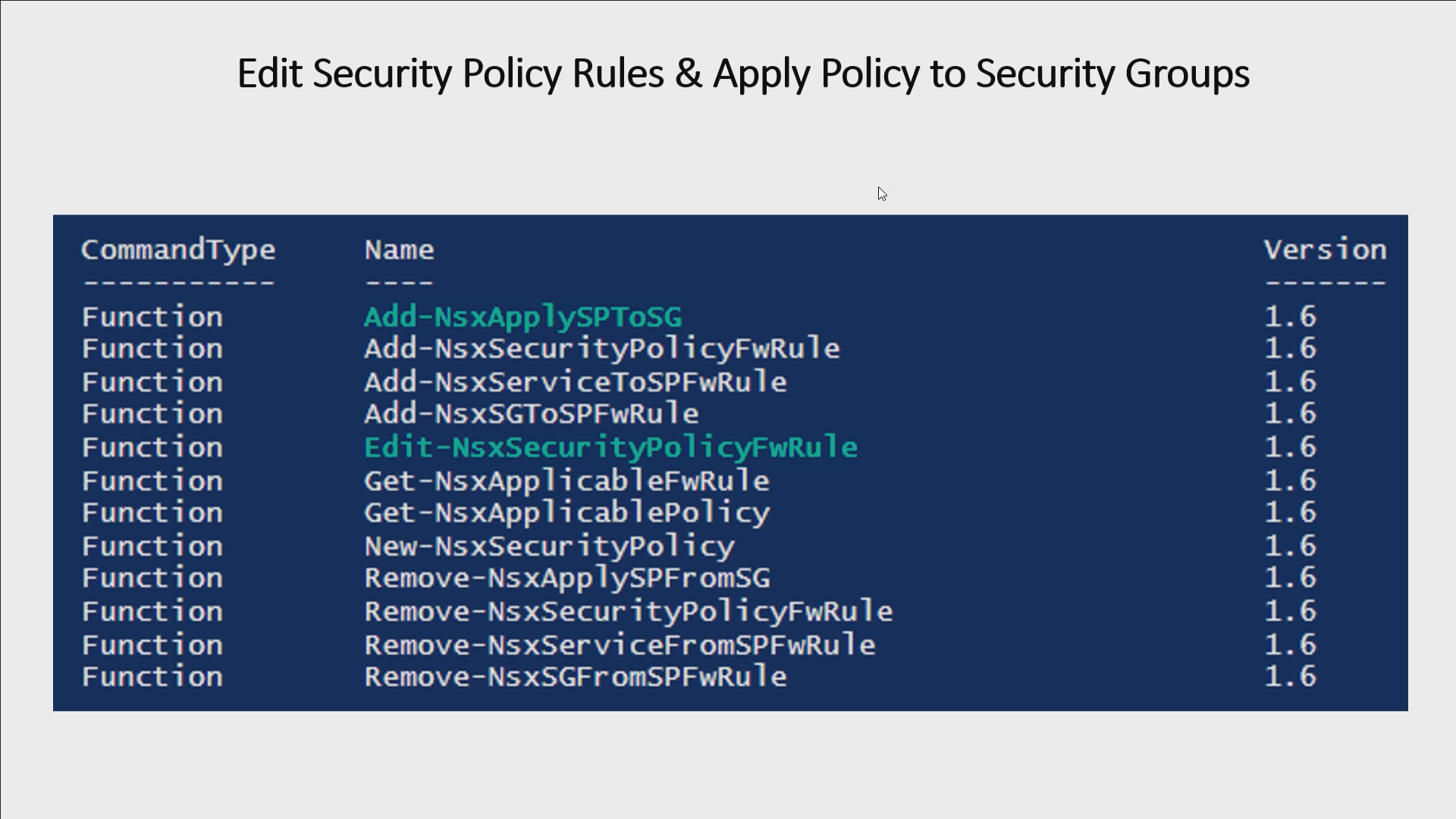The height and width of the screenshot is (819, 1456).
Task: Select Get-NsxApplicablePolicy entry
Action: 566,513
